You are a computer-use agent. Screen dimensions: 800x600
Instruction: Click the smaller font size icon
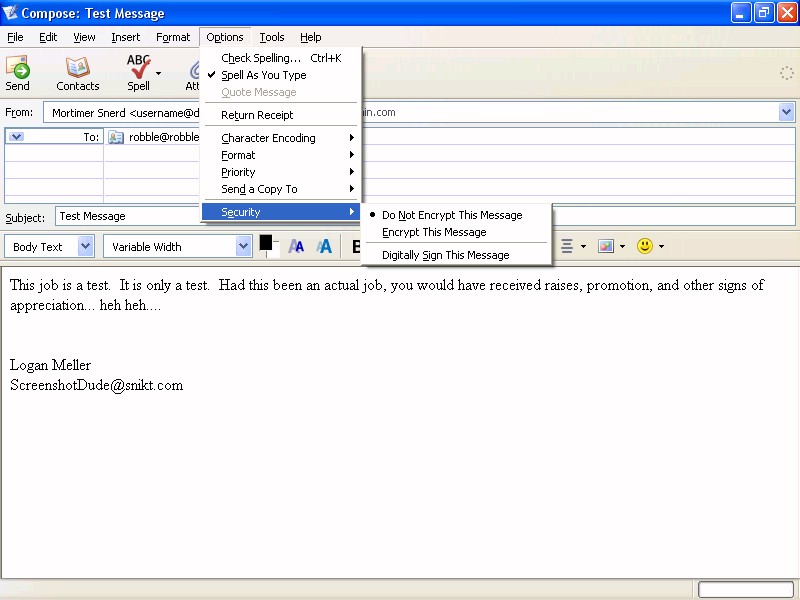tap(296, 247)
